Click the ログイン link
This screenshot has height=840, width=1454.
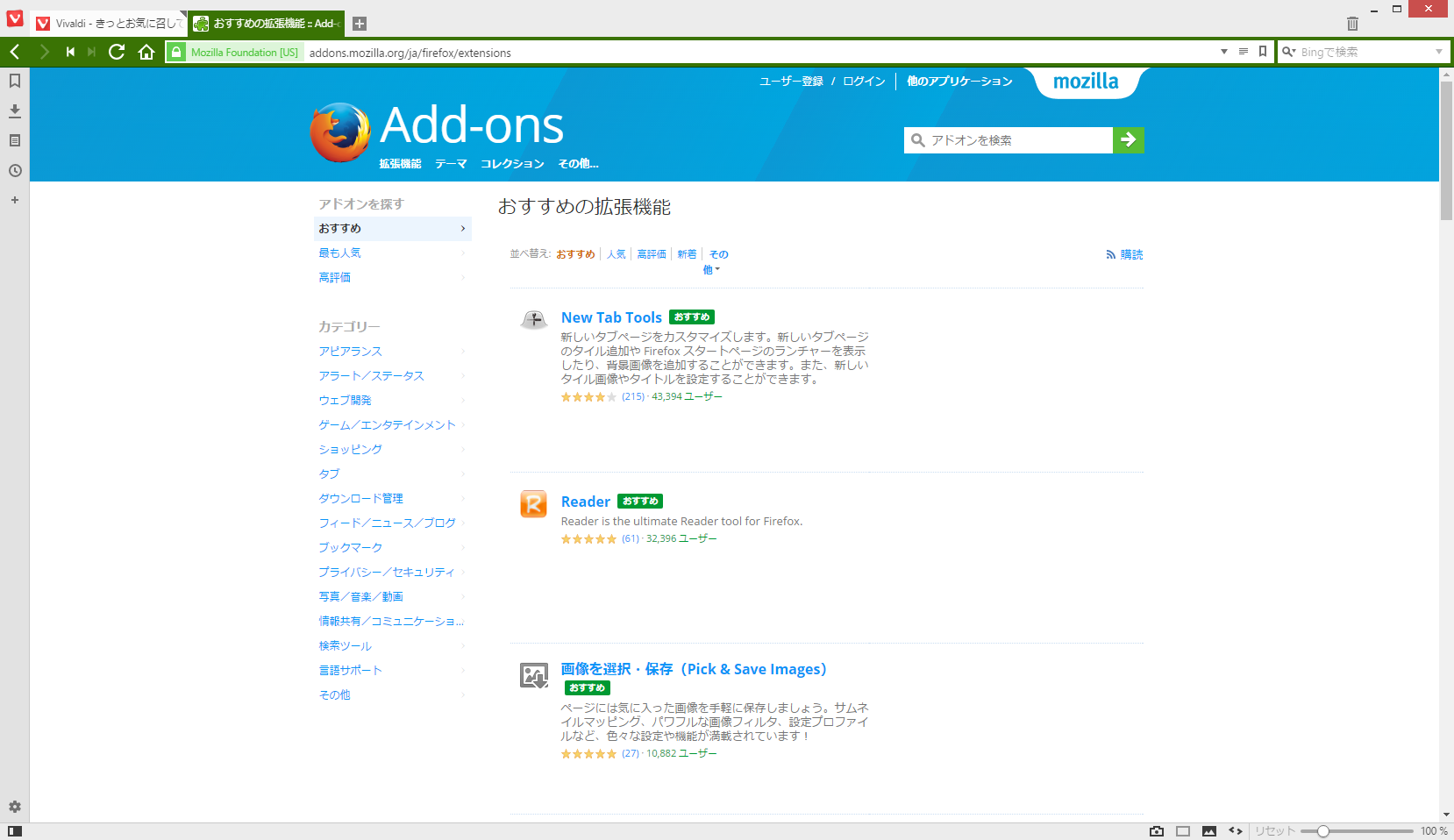click(864, 82)
